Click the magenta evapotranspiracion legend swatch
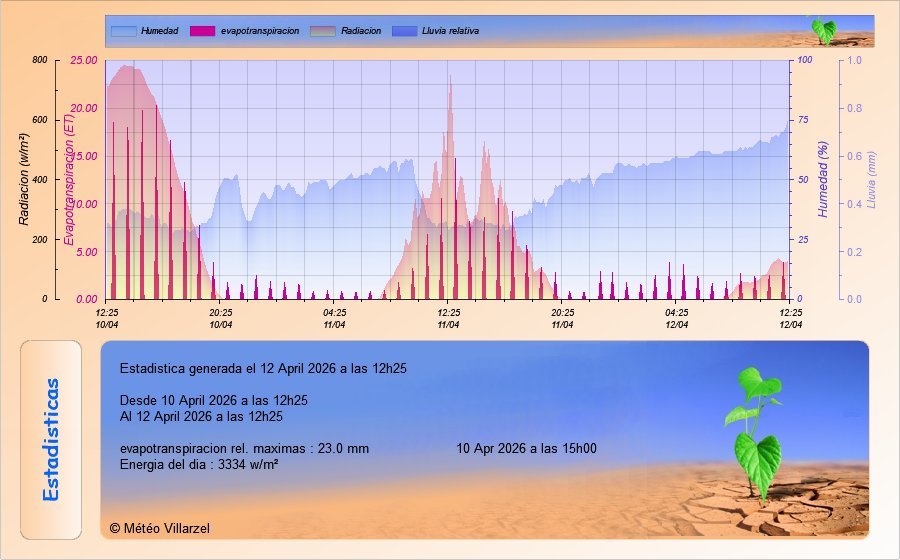900x560 pixels. [202, 31]
